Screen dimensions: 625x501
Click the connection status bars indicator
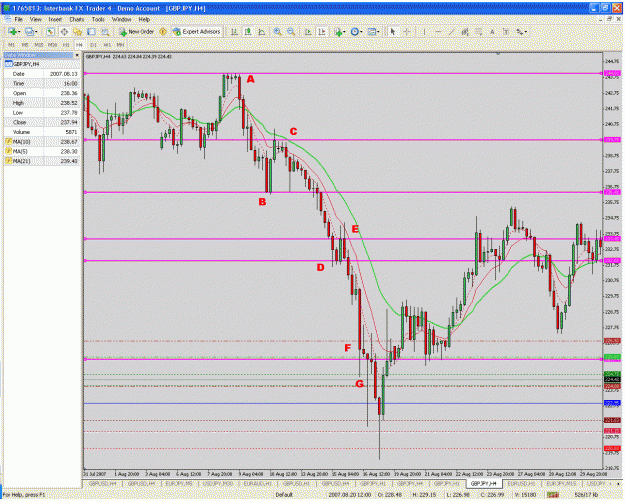coord(552,495)
